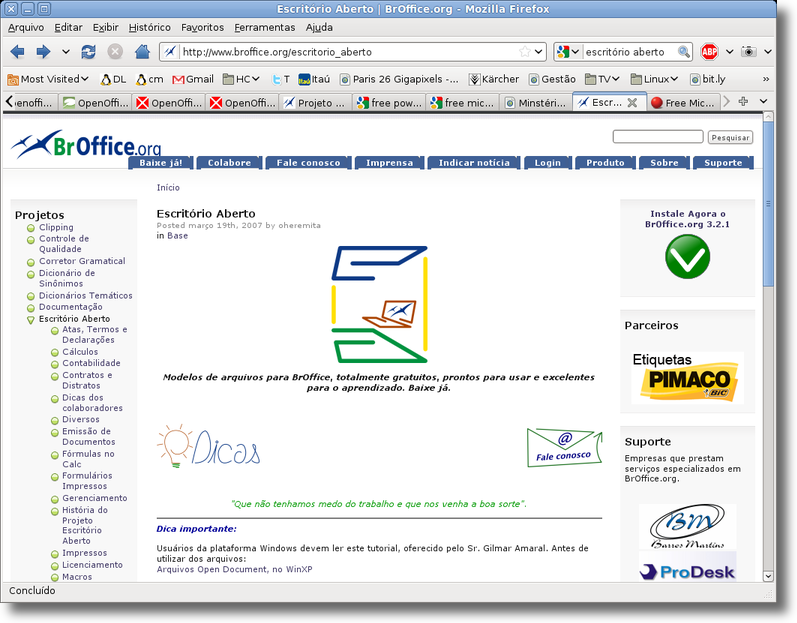797x623 pixels.
Task: Open the Arquivo menu
Action: tap(26, 27)
